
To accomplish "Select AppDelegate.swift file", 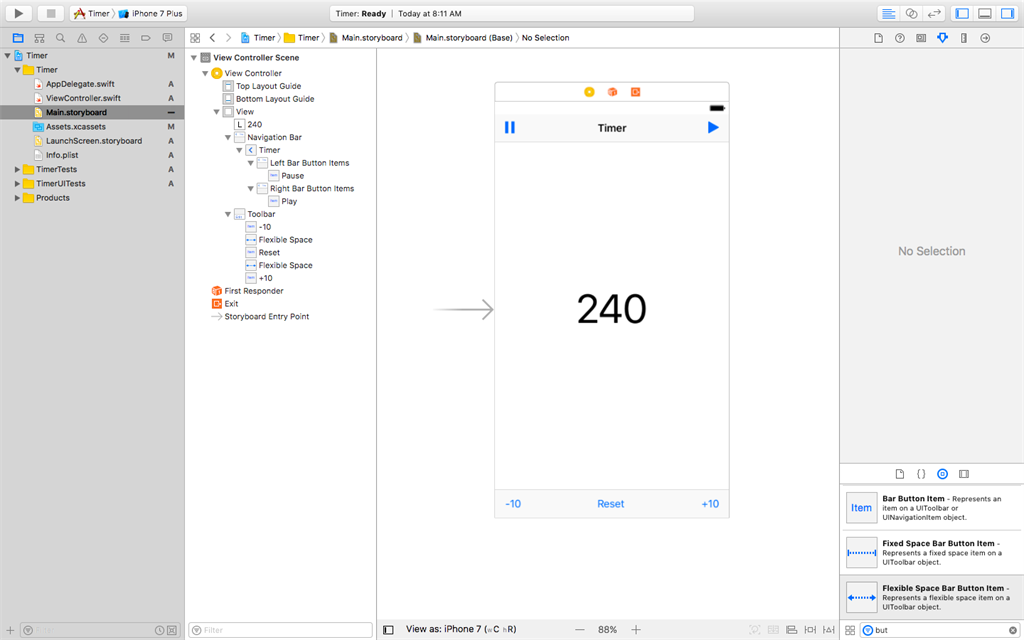I will click(80, 84).
